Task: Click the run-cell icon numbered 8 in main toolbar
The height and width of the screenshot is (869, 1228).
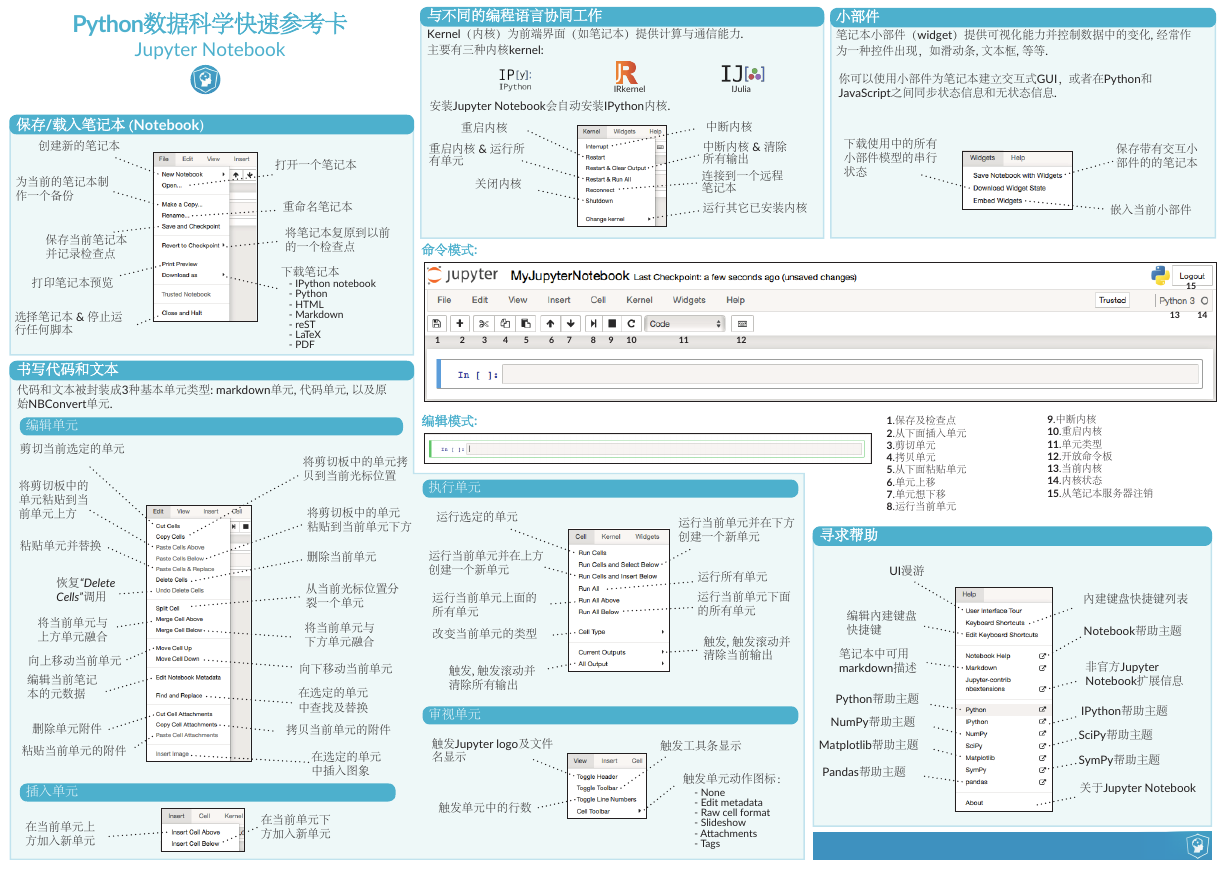Action: point(594,323)
